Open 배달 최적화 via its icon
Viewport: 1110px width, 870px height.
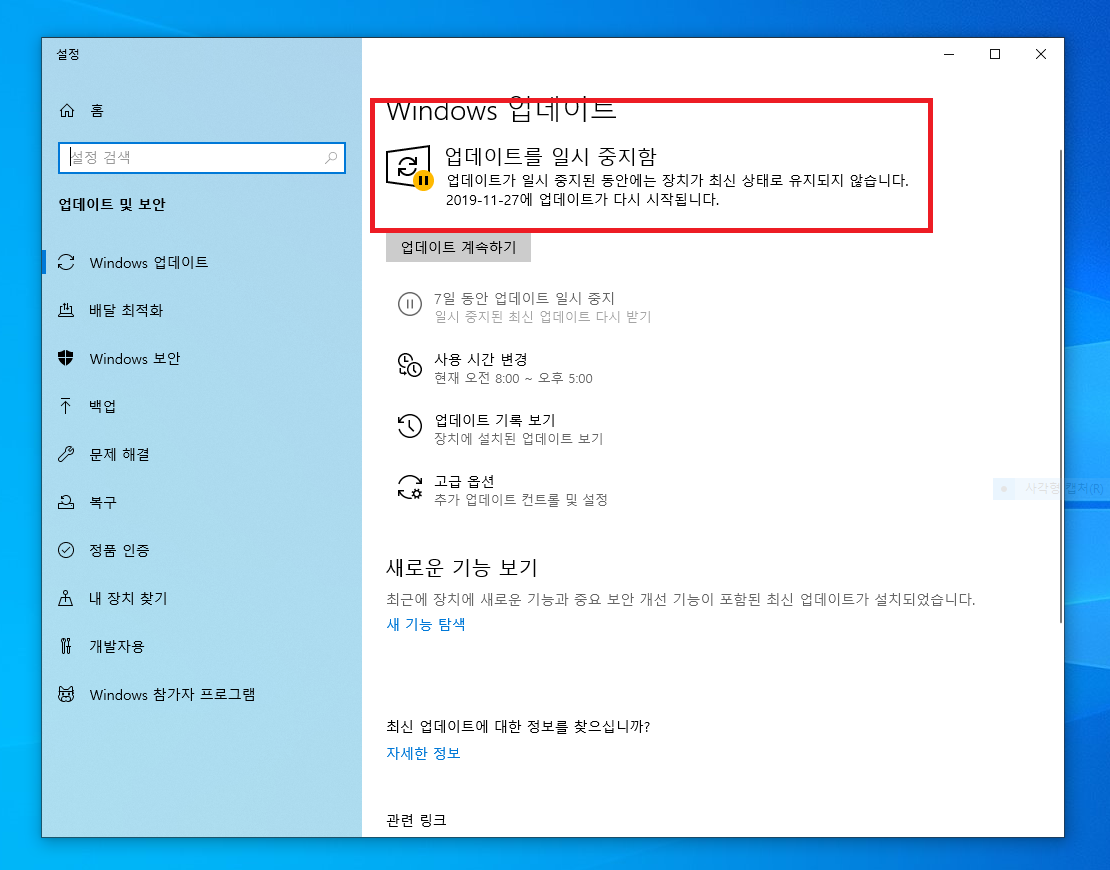click(x=66, y=310)
